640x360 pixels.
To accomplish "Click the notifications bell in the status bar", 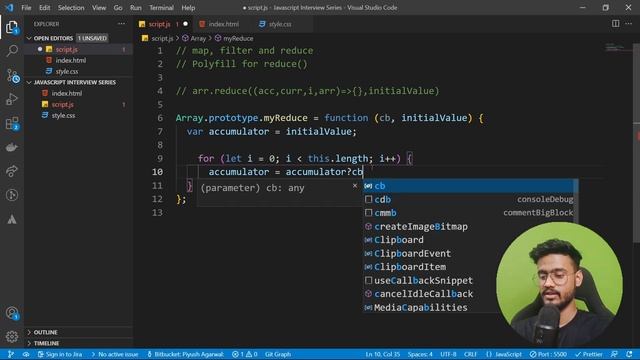I will (x=629, y=354).
